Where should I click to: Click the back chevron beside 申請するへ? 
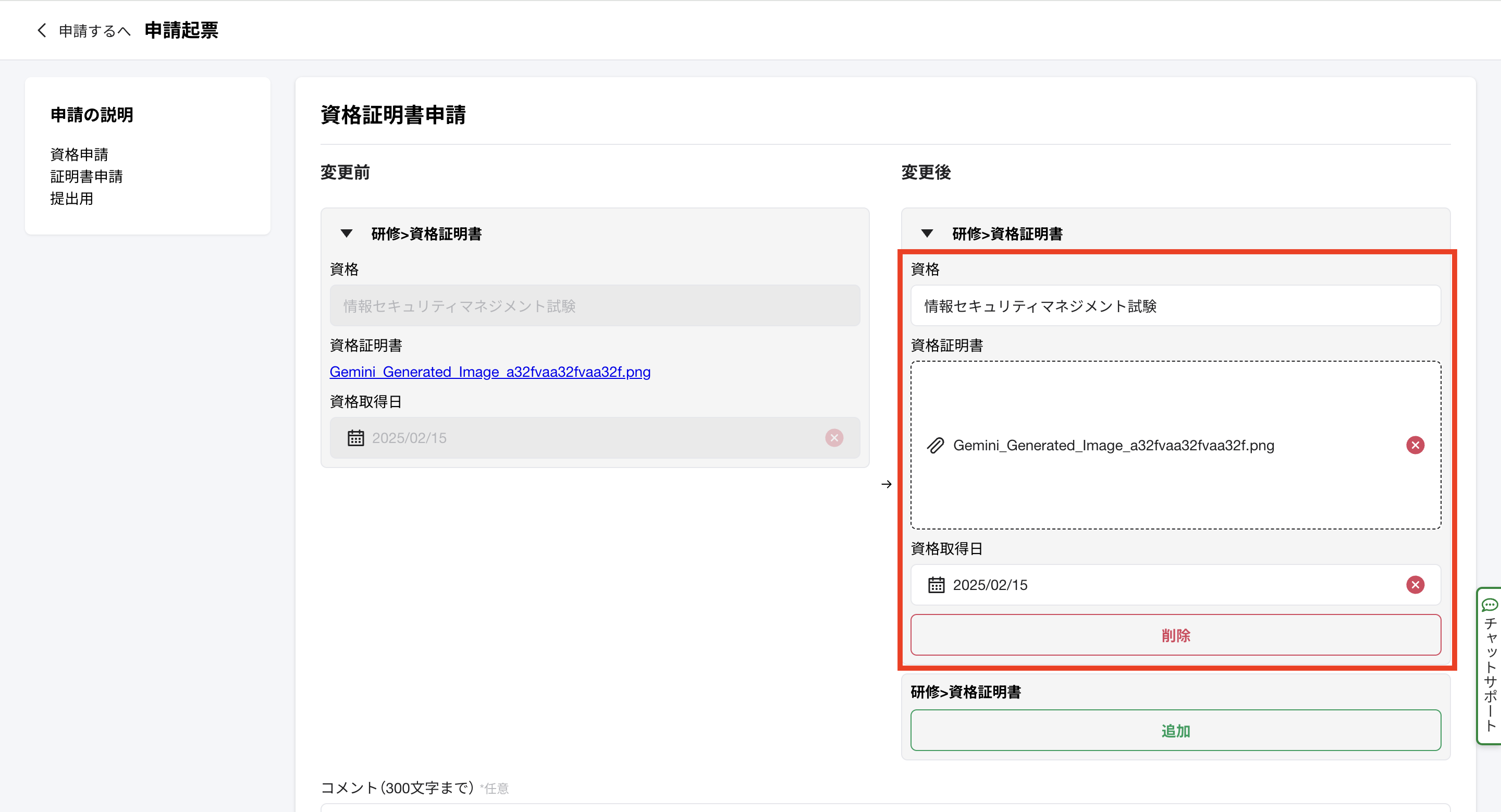click(41, 30)
